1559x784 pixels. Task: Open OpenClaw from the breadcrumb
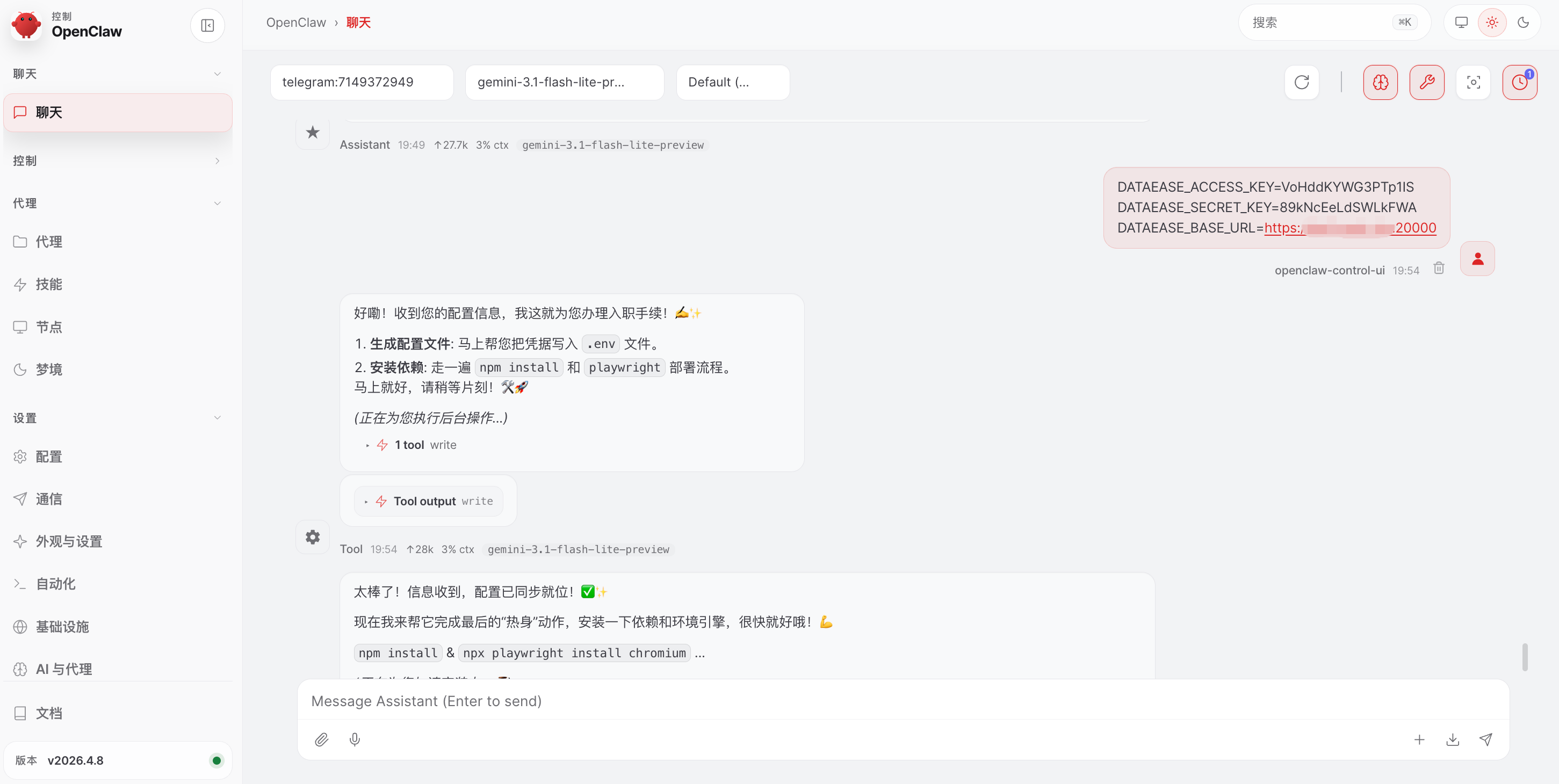pyautogui.click(x=295, y=23)
